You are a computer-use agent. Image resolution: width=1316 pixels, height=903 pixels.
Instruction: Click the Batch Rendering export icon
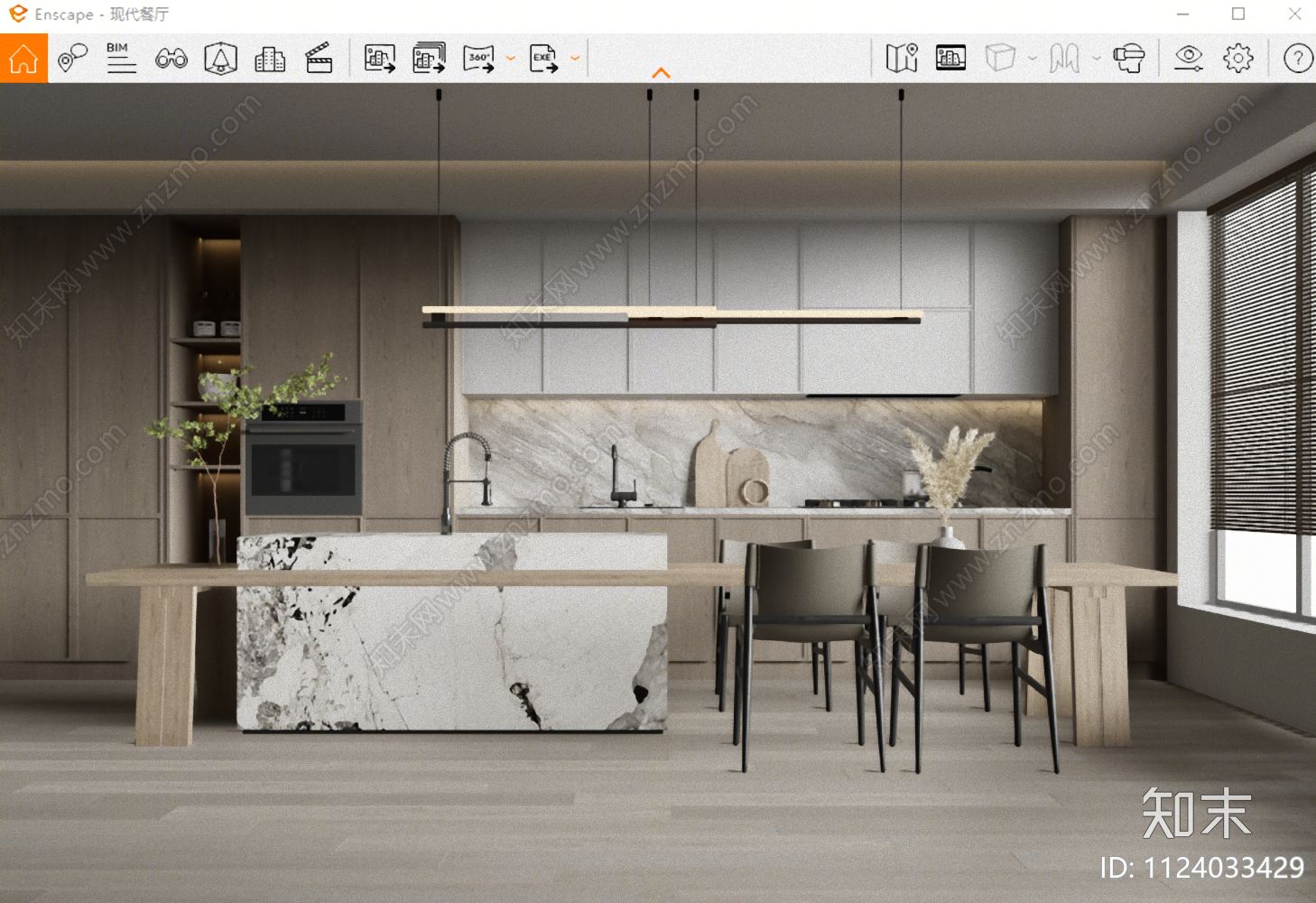(429, 59)
